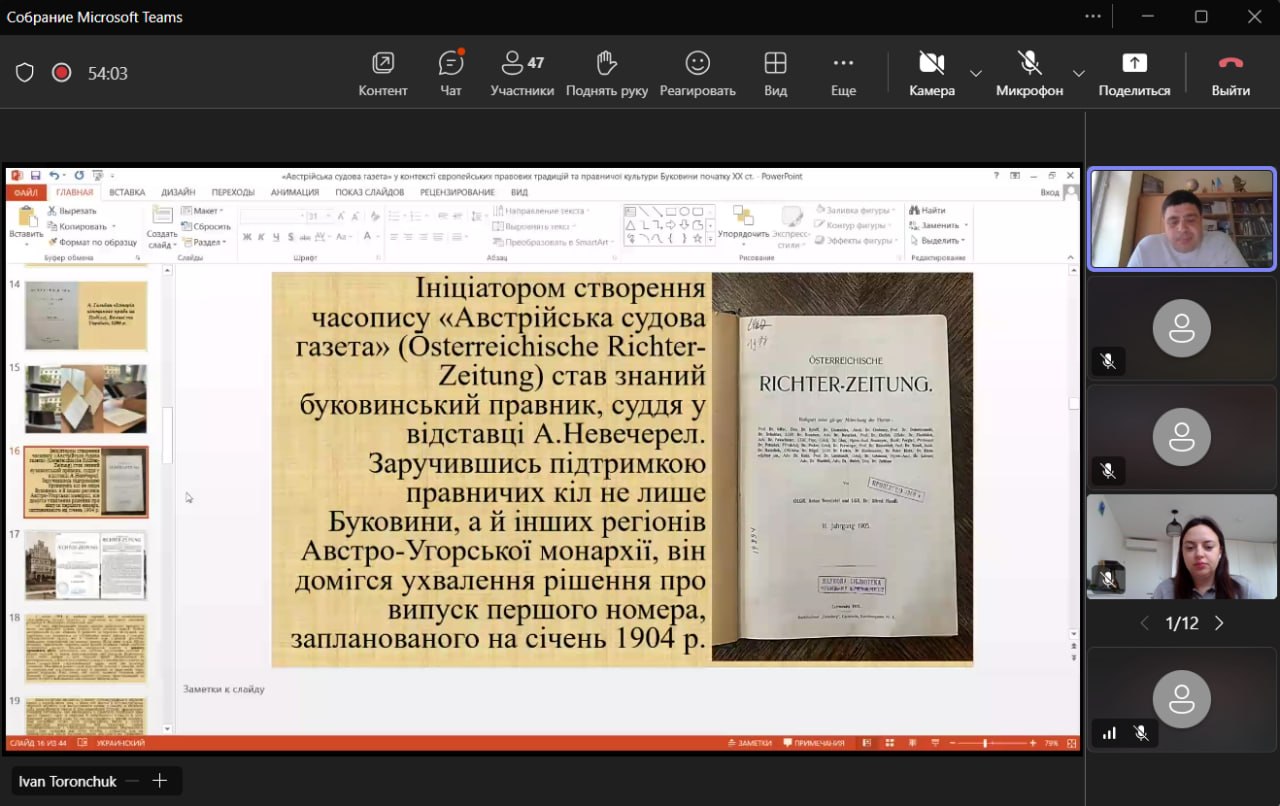Expand camera device options arrow

976,73
